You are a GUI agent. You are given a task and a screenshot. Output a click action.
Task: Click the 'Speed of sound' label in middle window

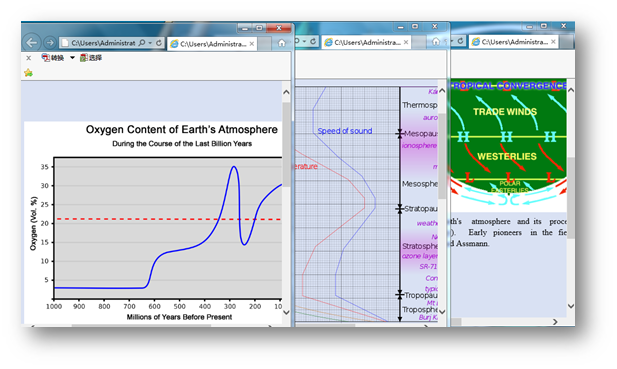pyautogui.click(x=345, y=131)
